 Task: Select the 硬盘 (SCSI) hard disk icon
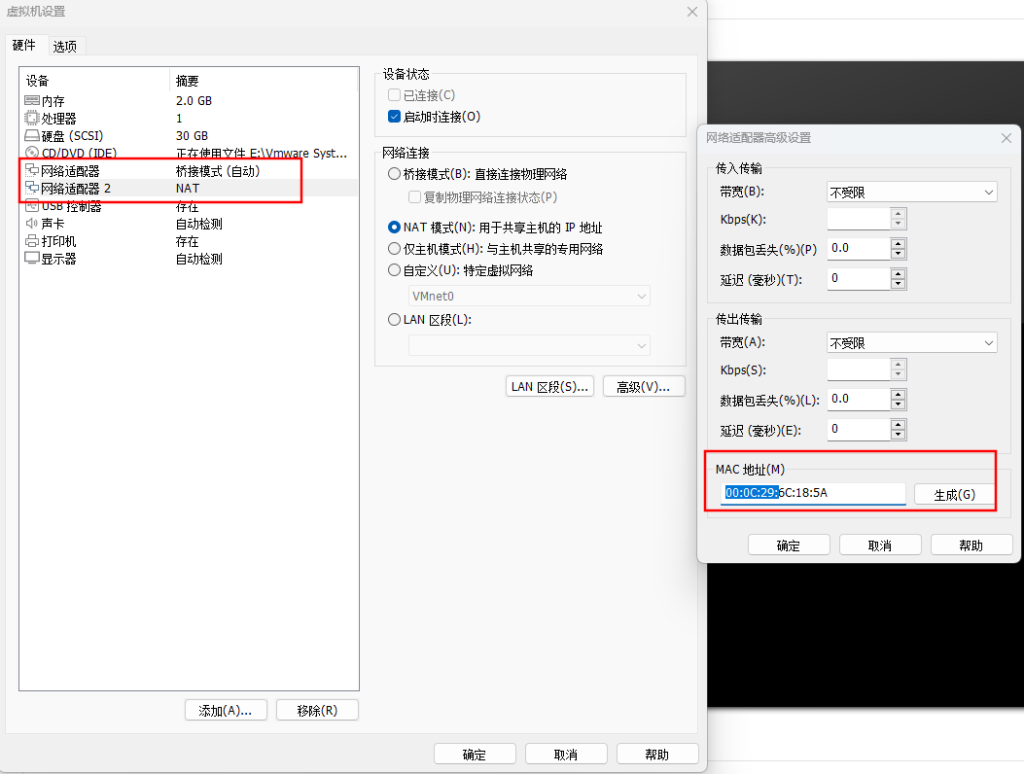pyautogui.click(x=32, y=136)
